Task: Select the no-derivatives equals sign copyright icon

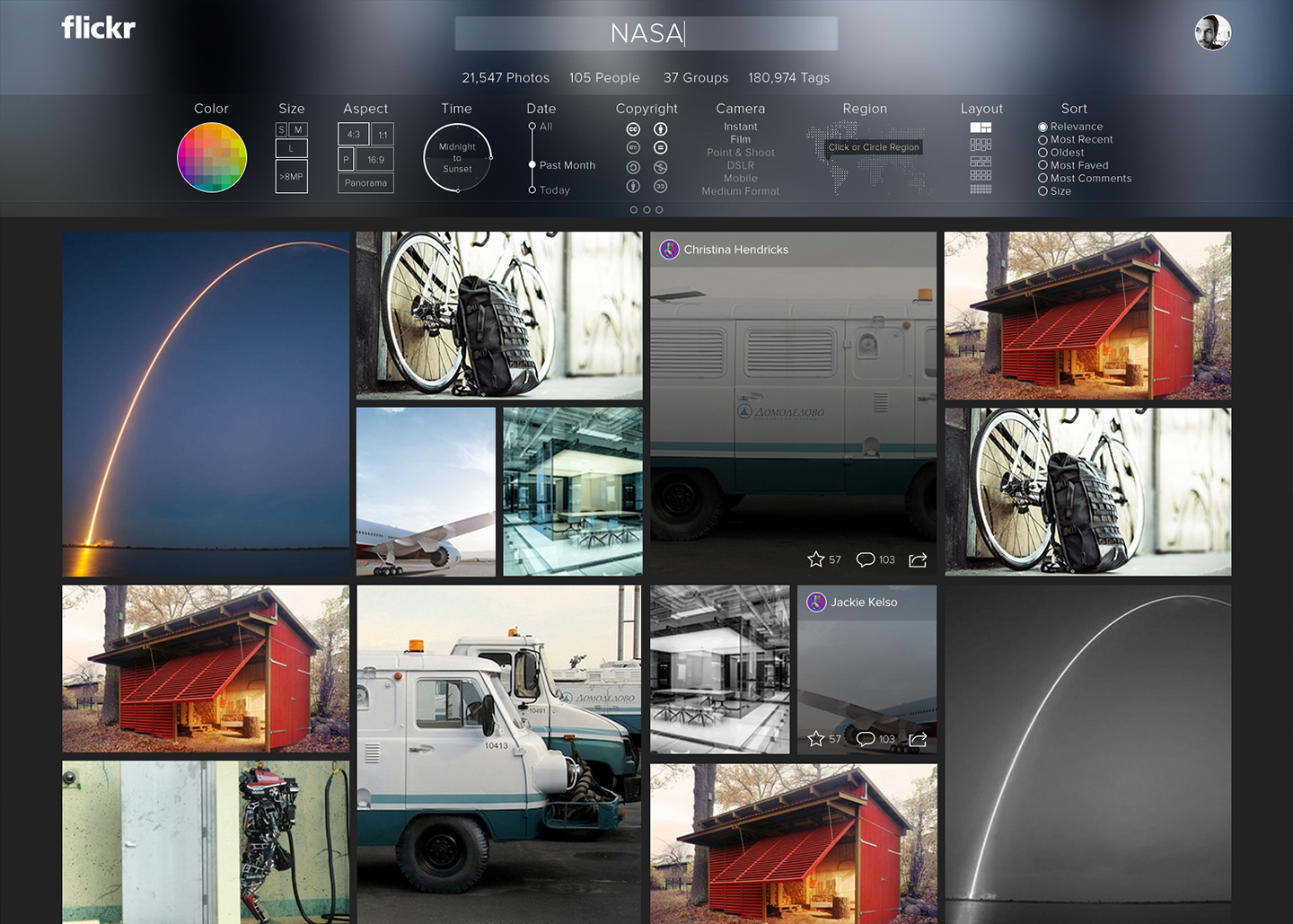Action: coord(660,147)
